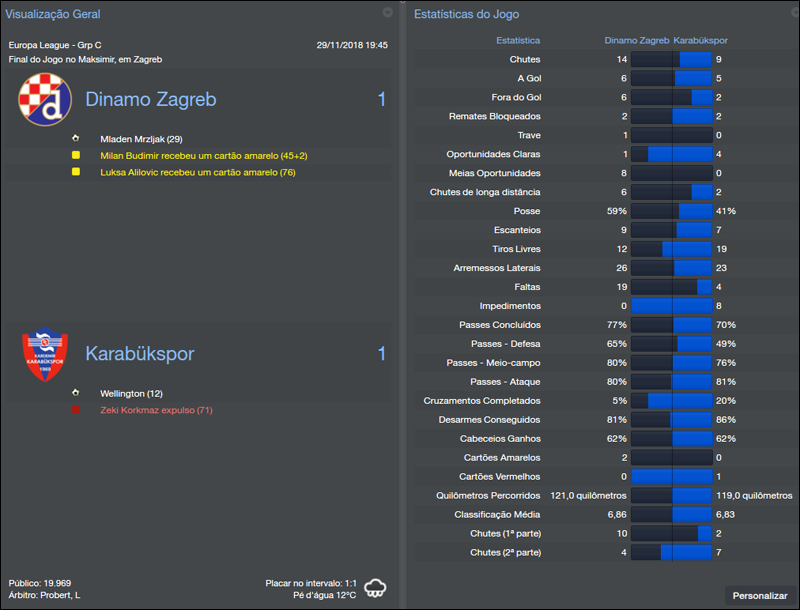Viewport: 800px width, 610px height.
Task: Click the Karabükspor club badge
Action: click(46, 356)
